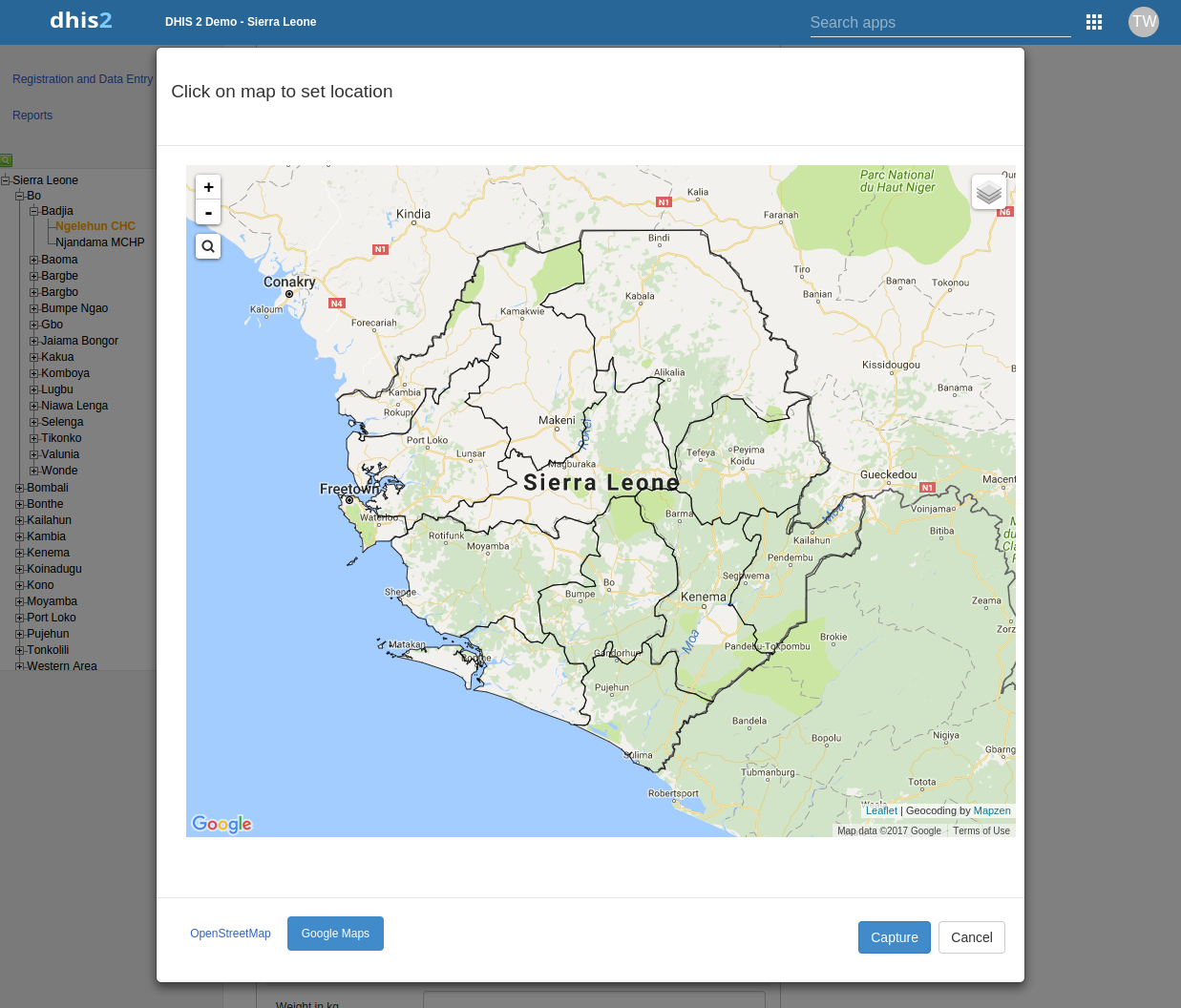The width and height of the screenshot is (1181, 1008).
Task: Open the Reports menu item
Action: [x=32, y=115]
